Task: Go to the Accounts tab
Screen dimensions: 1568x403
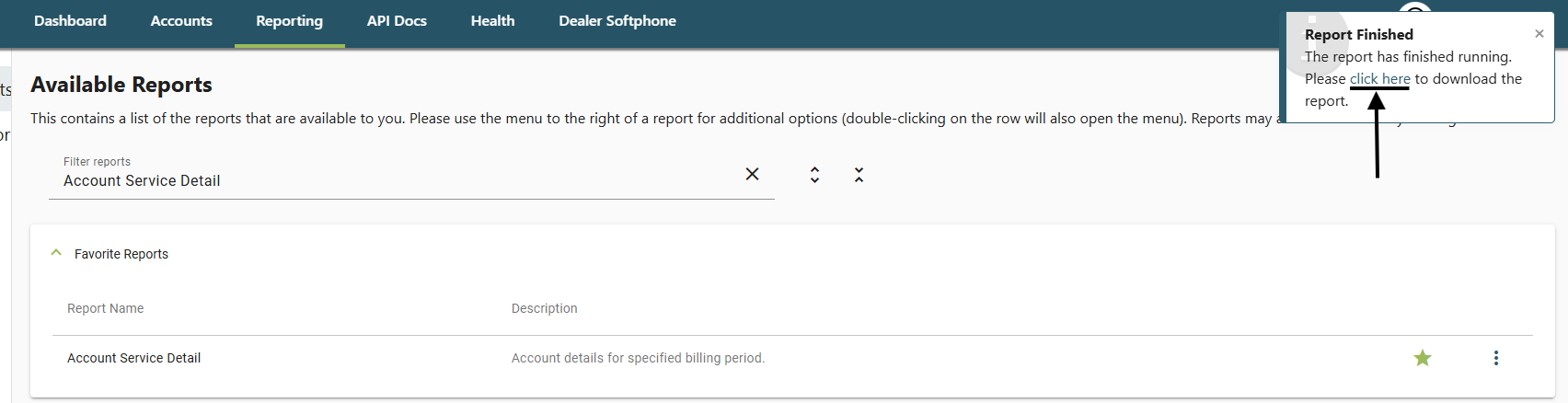Action: tap(181, 20)
